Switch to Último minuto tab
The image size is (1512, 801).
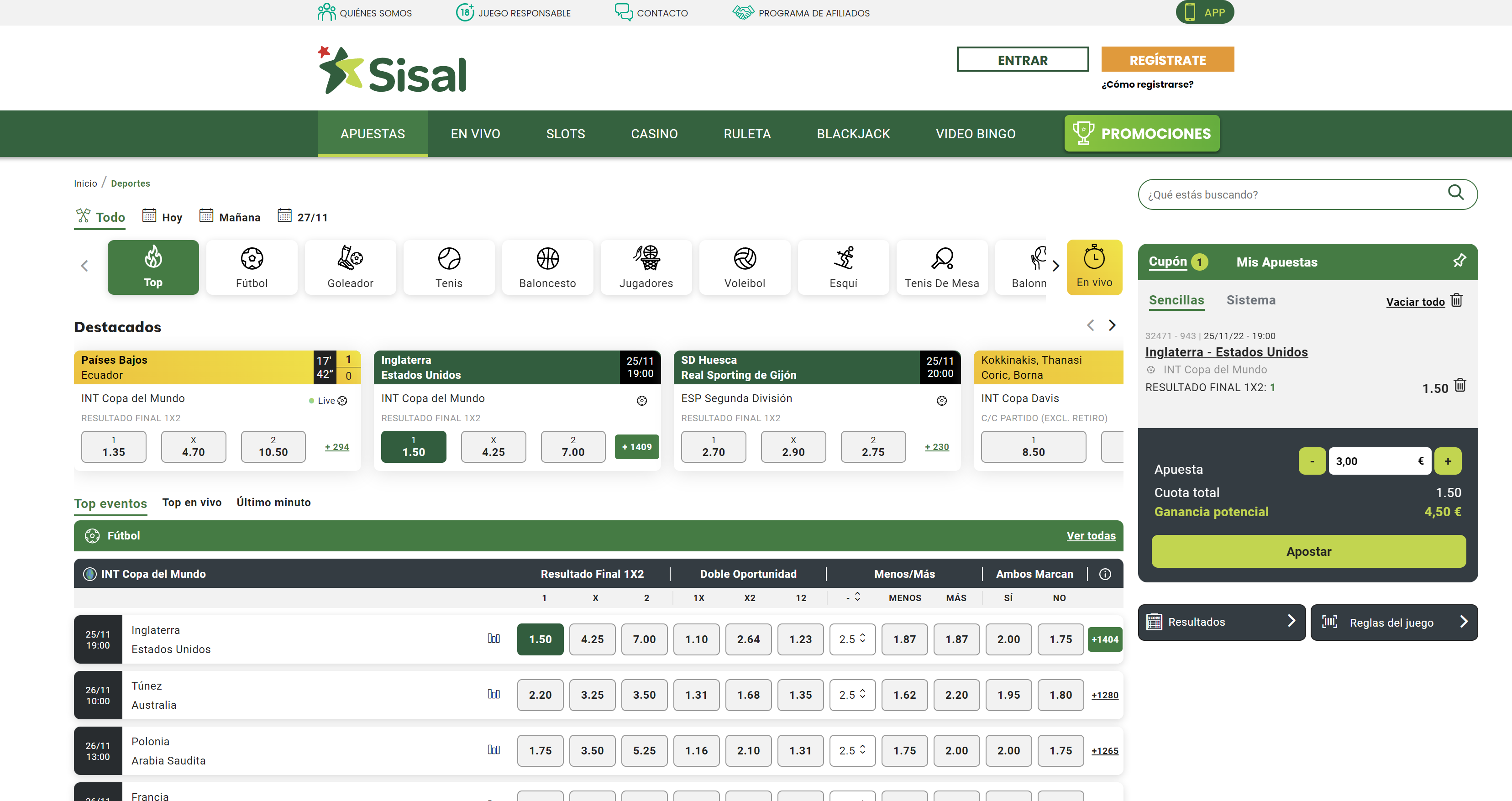tap(273, 503)
